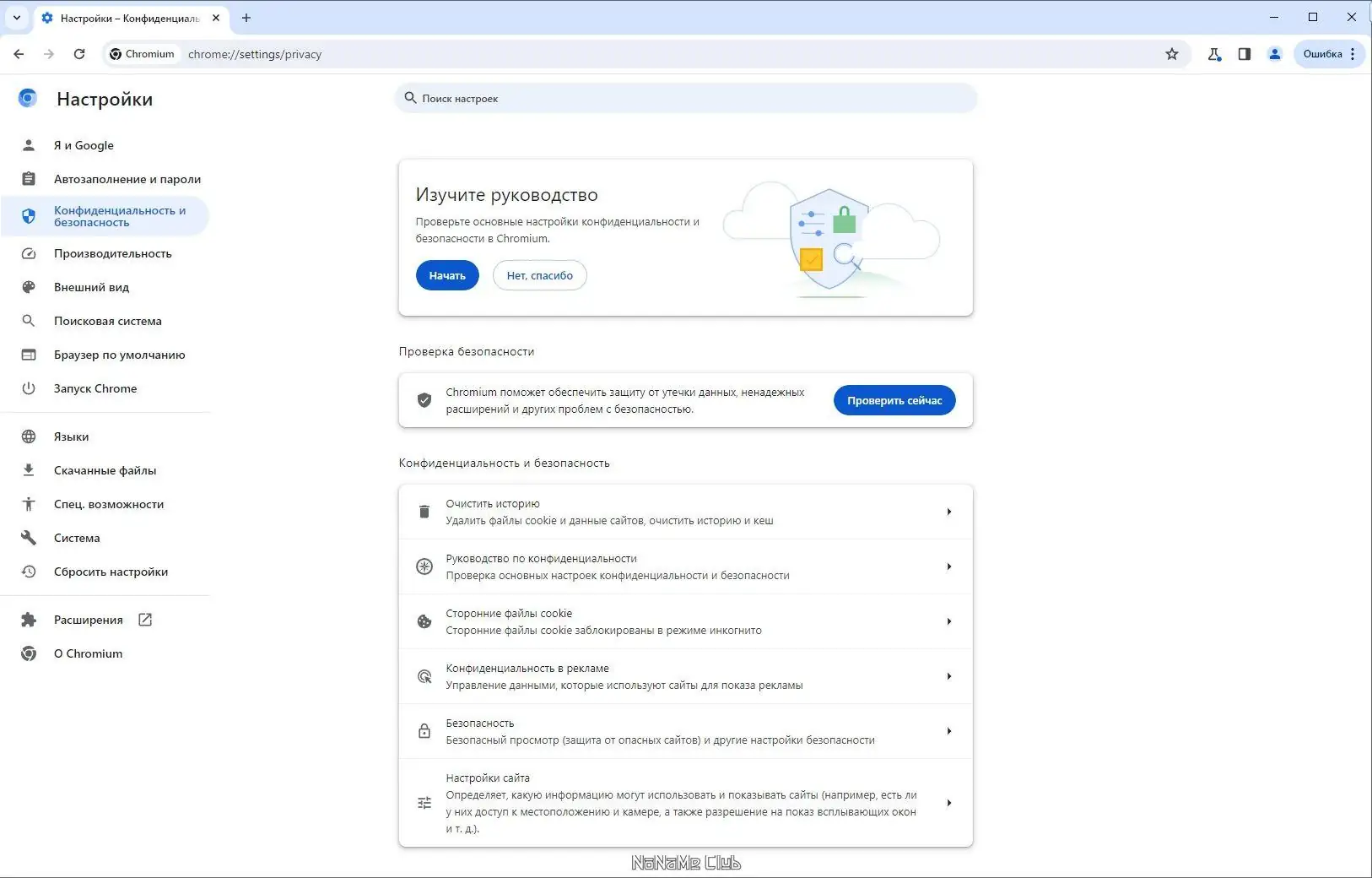Click the Начать button

(446, 275)
